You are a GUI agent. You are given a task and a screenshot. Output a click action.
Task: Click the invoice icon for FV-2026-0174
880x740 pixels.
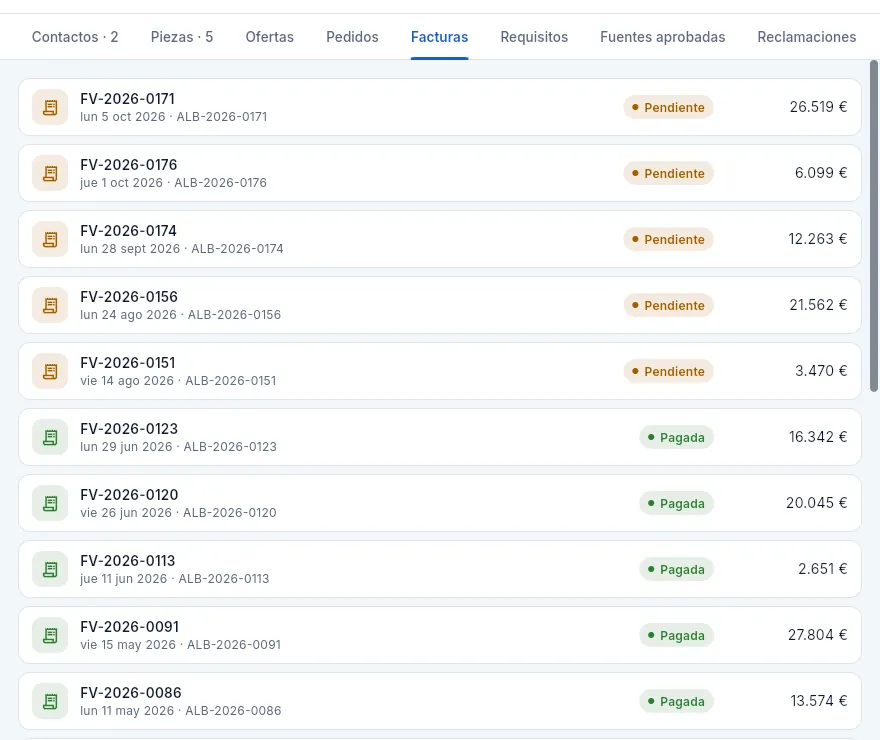point(50,240)
